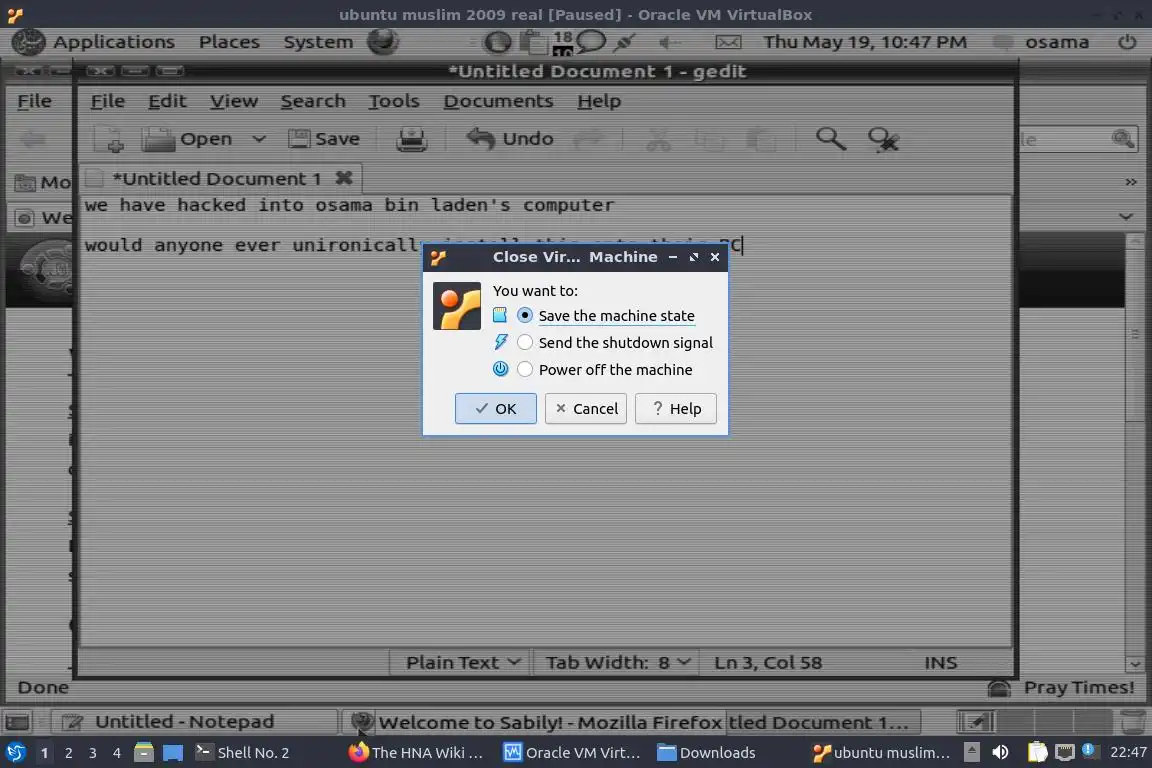The image size is (1152, 768).
Task: Open gedit Help menu
Action: (x=599, y=101)
